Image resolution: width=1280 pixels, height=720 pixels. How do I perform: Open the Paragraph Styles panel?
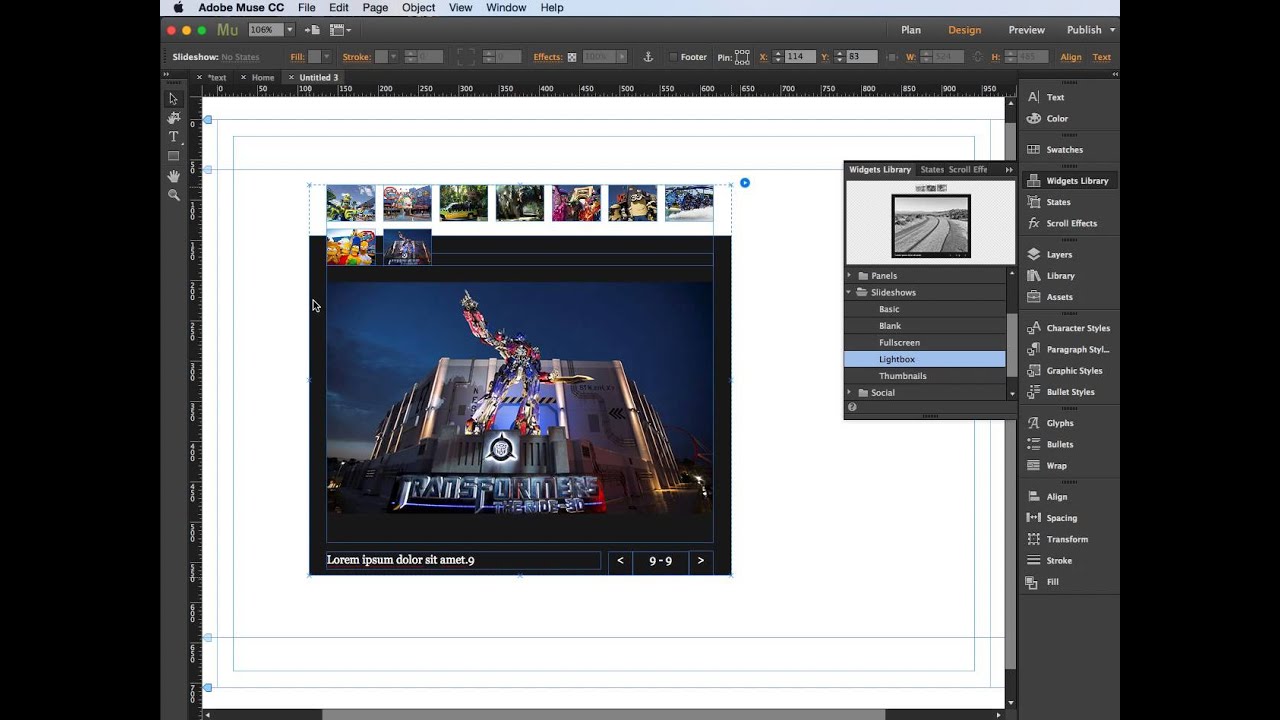[1067, 350]
